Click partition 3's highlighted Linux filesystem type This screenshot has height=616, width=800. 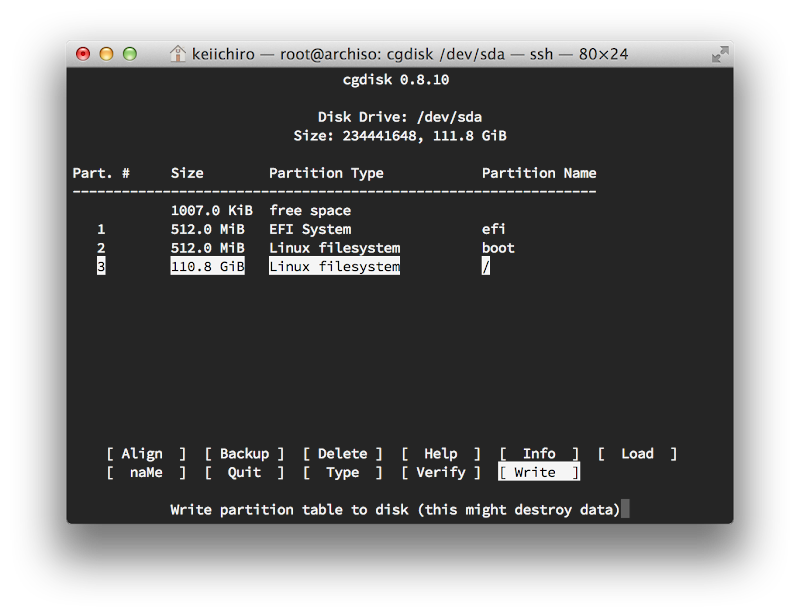click(x=335, y=266)
